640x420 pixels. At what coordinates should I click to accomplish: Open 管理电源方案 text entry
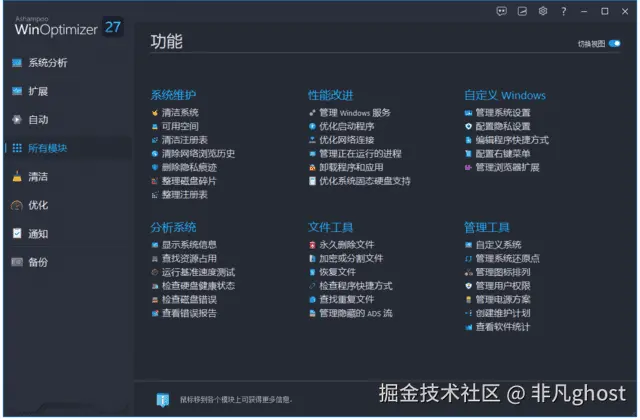click(x=503, y=300)
